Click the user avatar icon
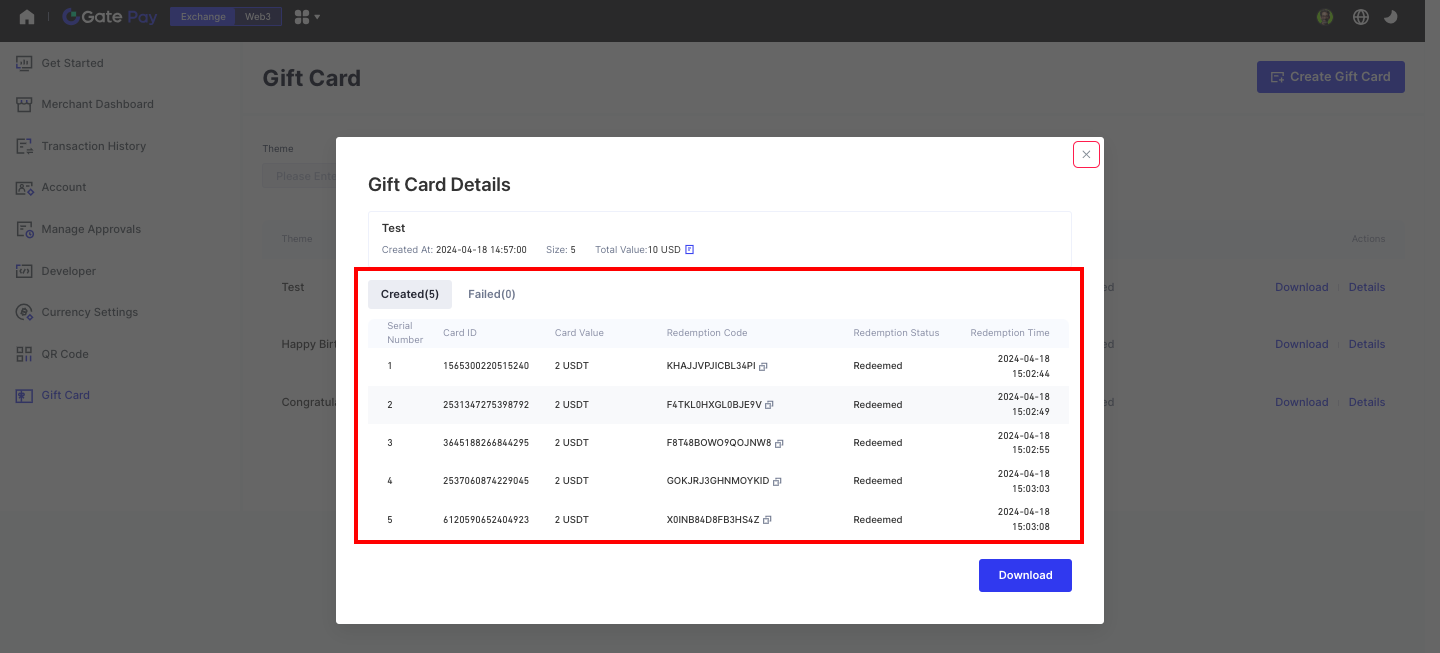The image size is (1440, 653). (x=1325, y=17)
